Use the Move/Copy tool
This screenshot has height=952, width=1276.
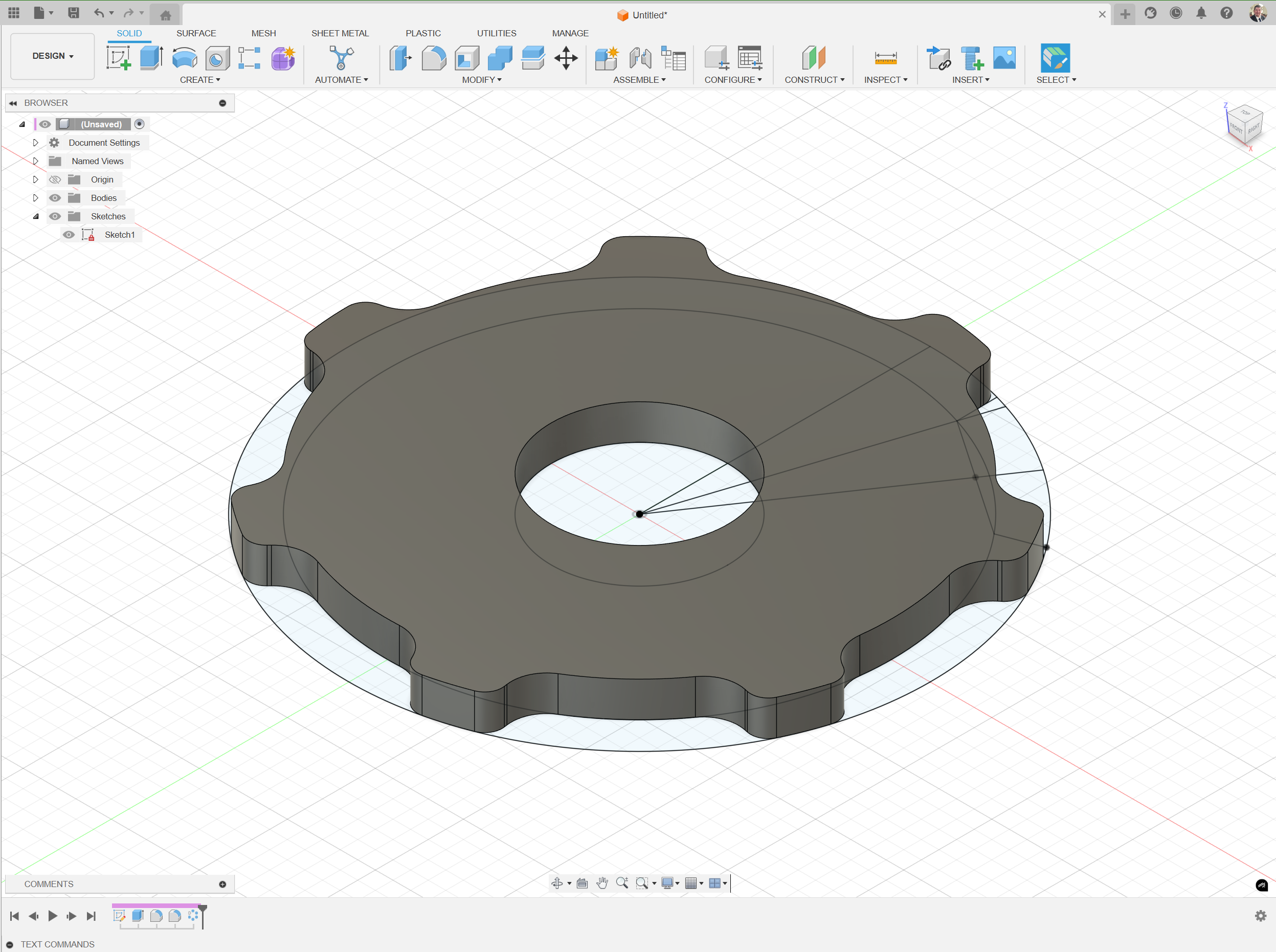point(566,58)
